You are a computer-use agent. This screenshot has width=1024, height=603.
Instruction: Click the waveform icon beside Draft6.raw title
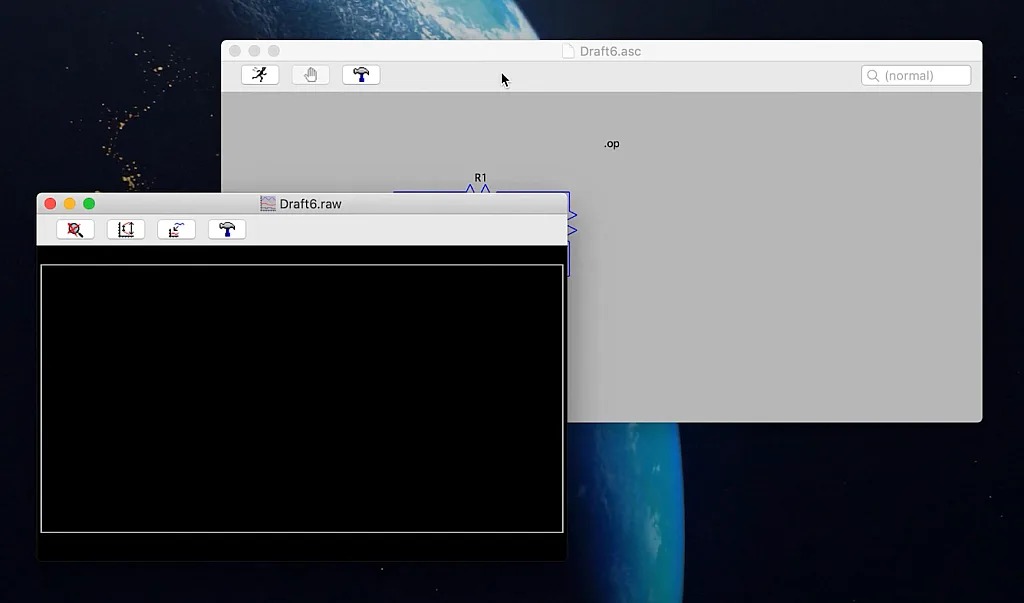(x=268, y=204)
